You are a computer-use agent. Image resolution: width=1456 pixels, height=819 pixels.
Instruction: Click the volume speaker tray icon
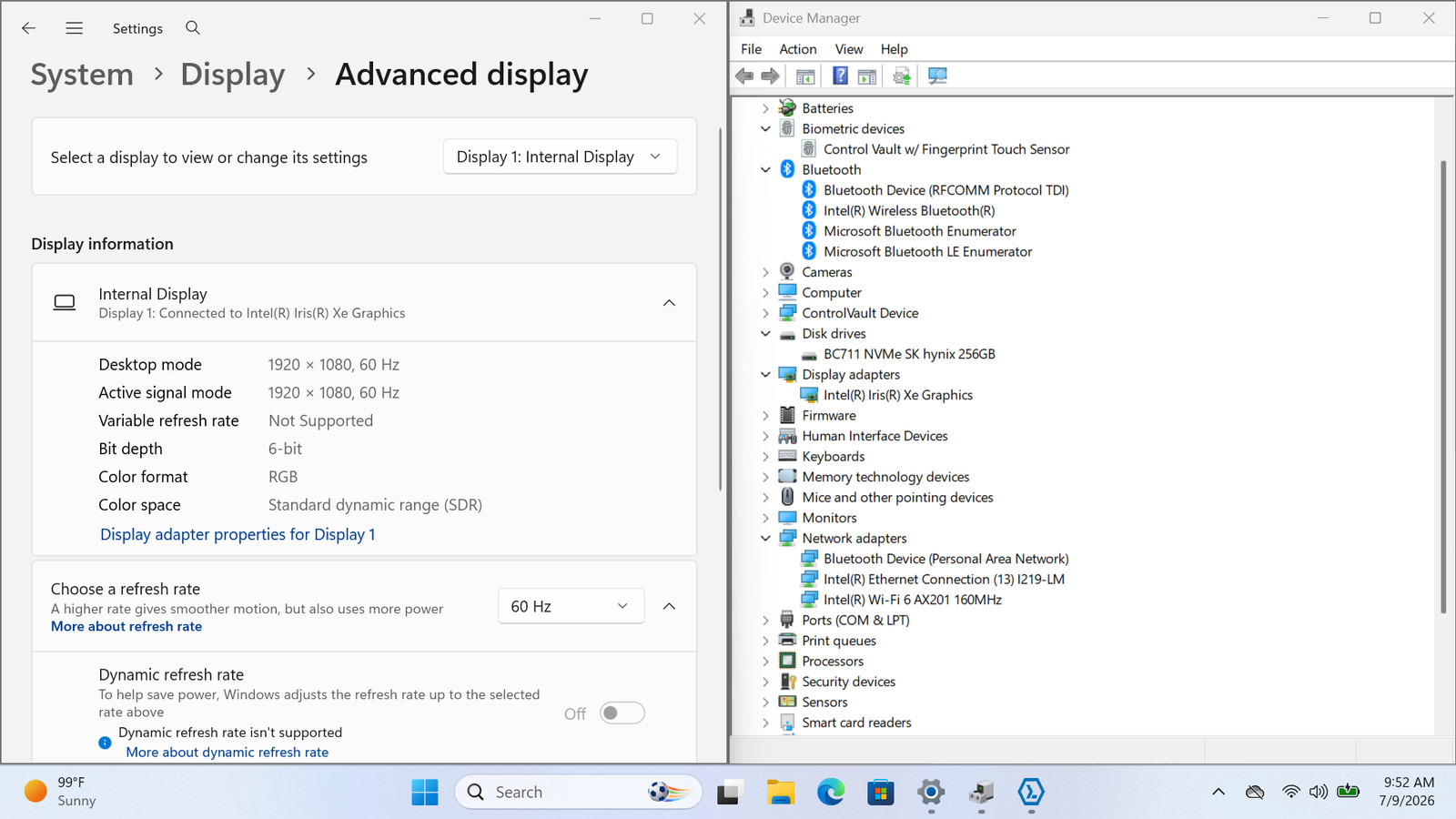(1319, 792)
